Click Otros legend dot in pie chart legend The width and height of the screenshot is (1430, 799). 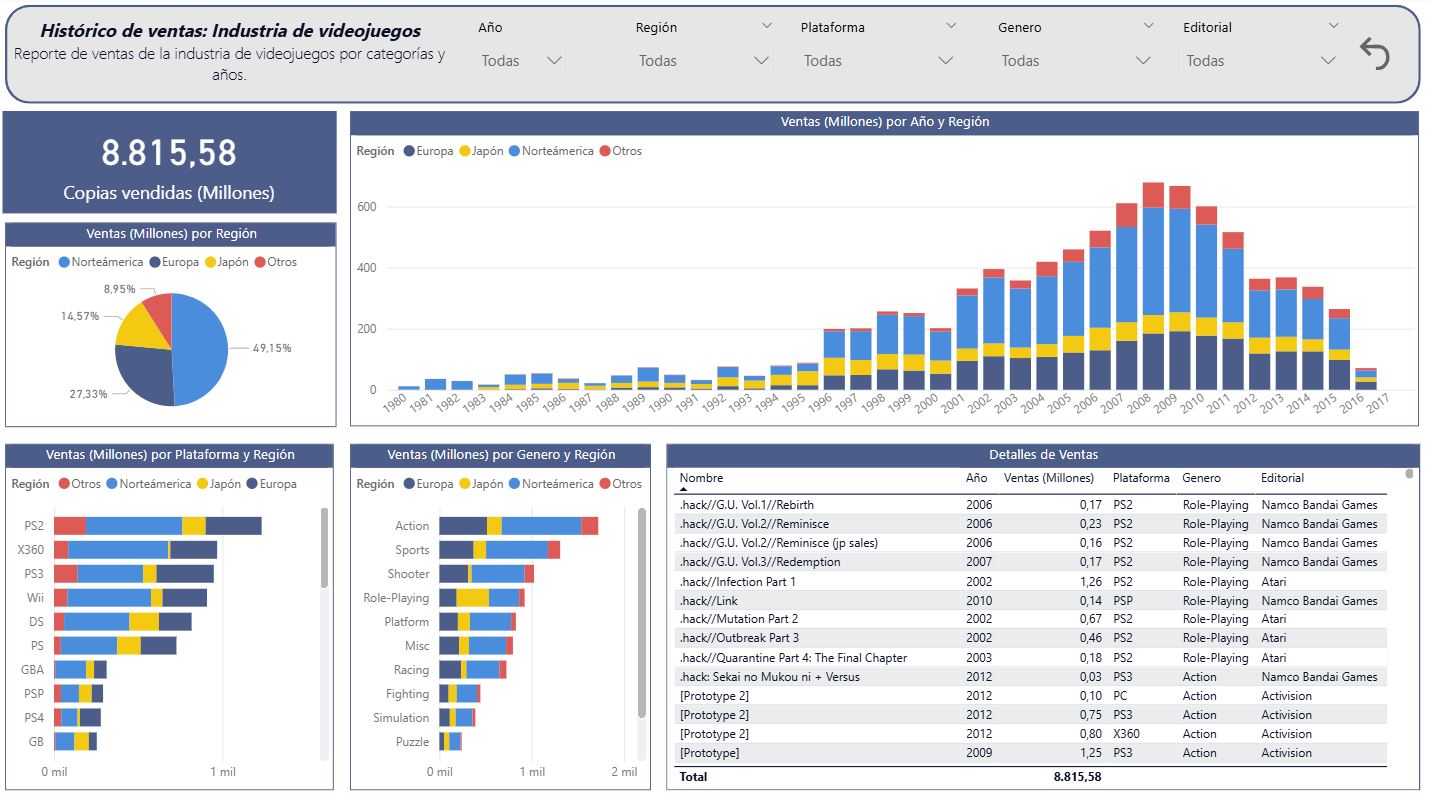(260, 262)
